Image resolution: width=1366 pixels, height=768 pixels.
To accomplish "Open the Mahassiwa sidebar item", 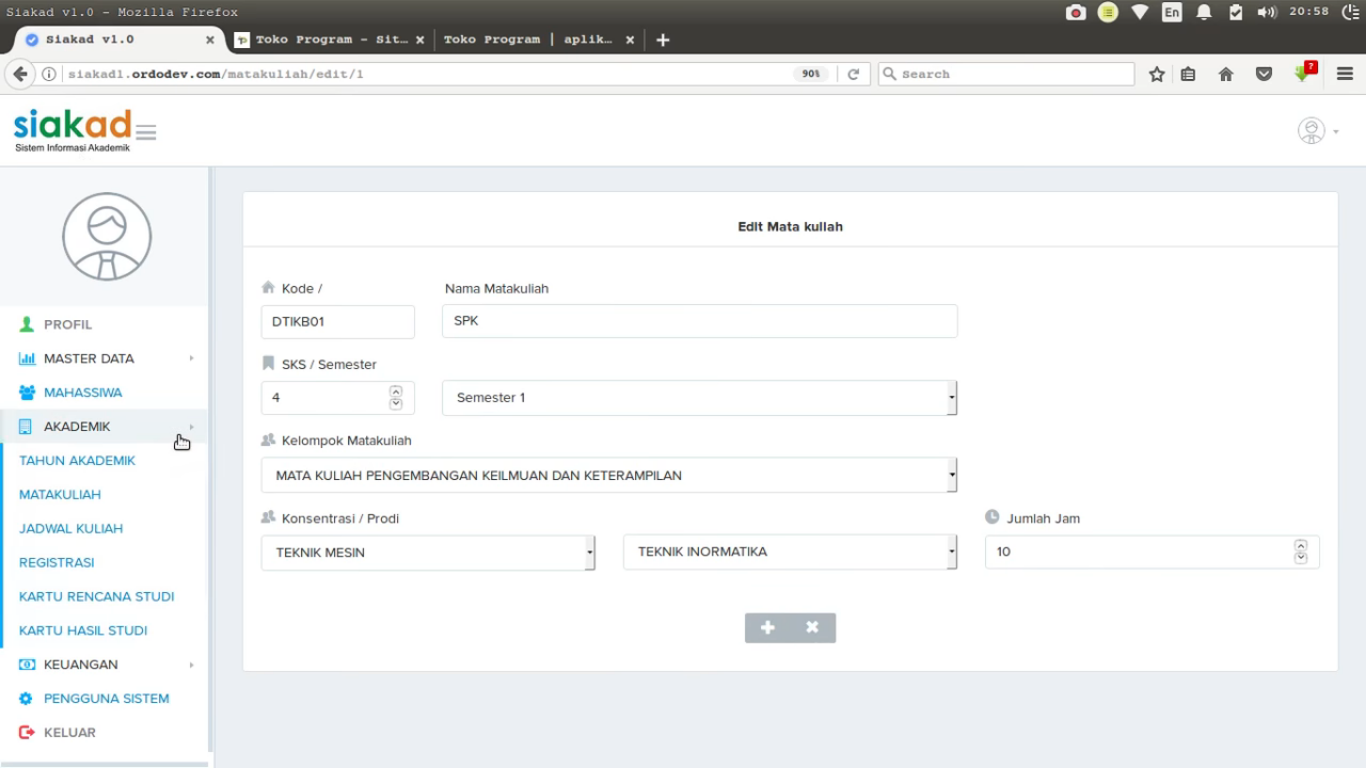I will coord(82,392).
